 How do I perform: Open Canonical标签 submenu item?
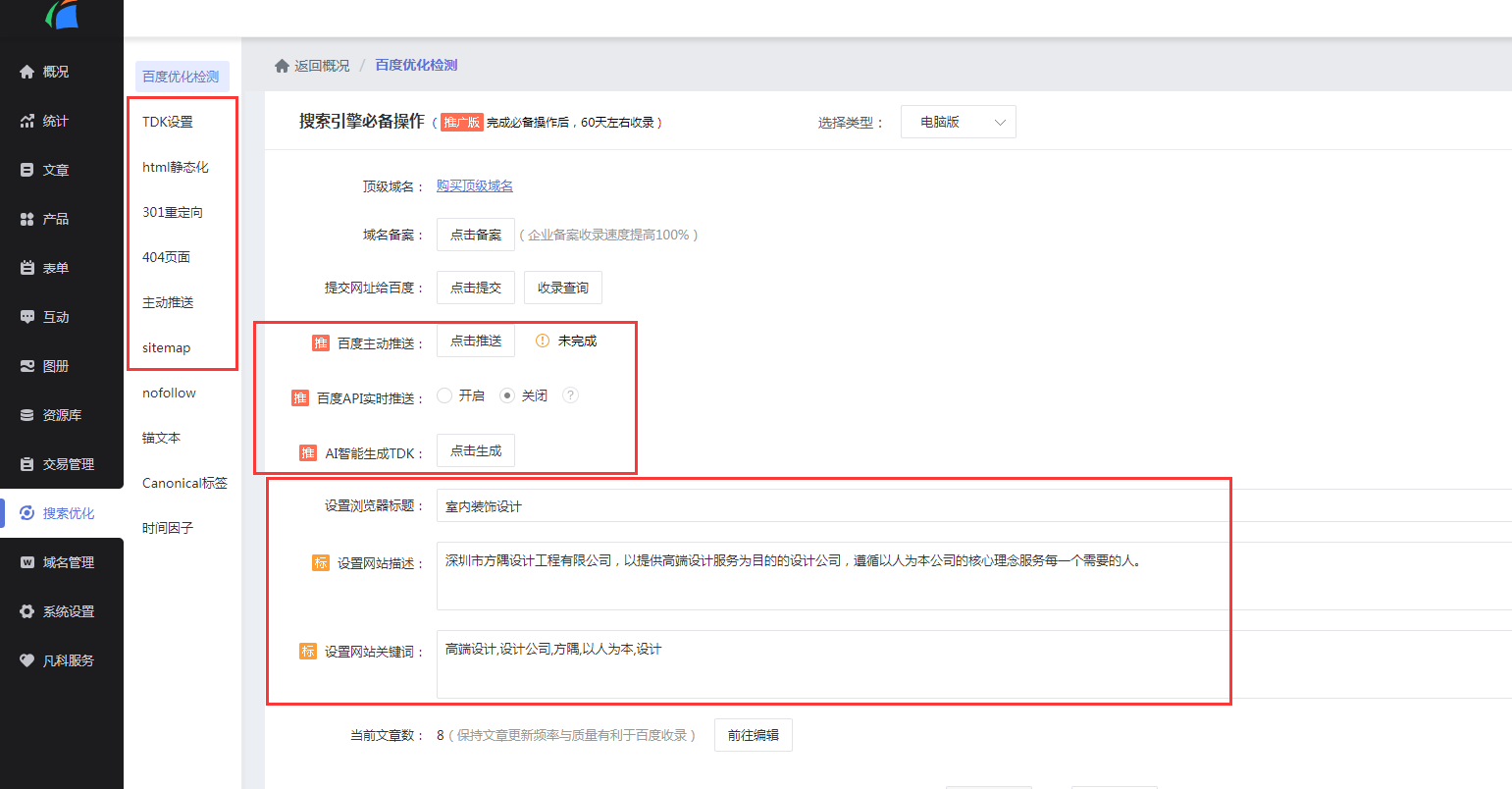(185, 483)
